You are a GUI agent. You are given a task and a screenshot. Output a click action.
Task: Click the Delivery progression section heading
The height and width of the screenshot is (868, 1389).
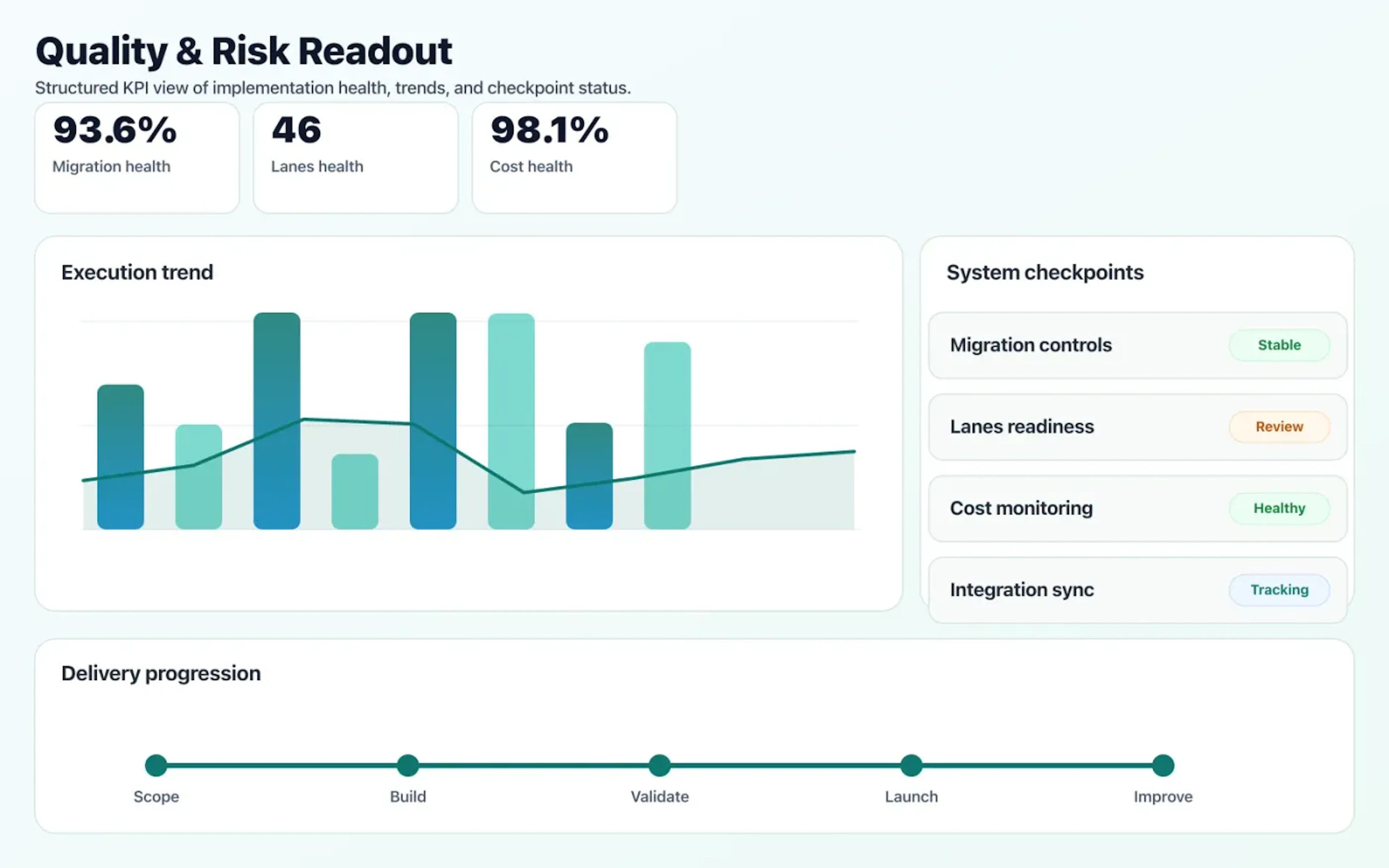click(161, 673)
